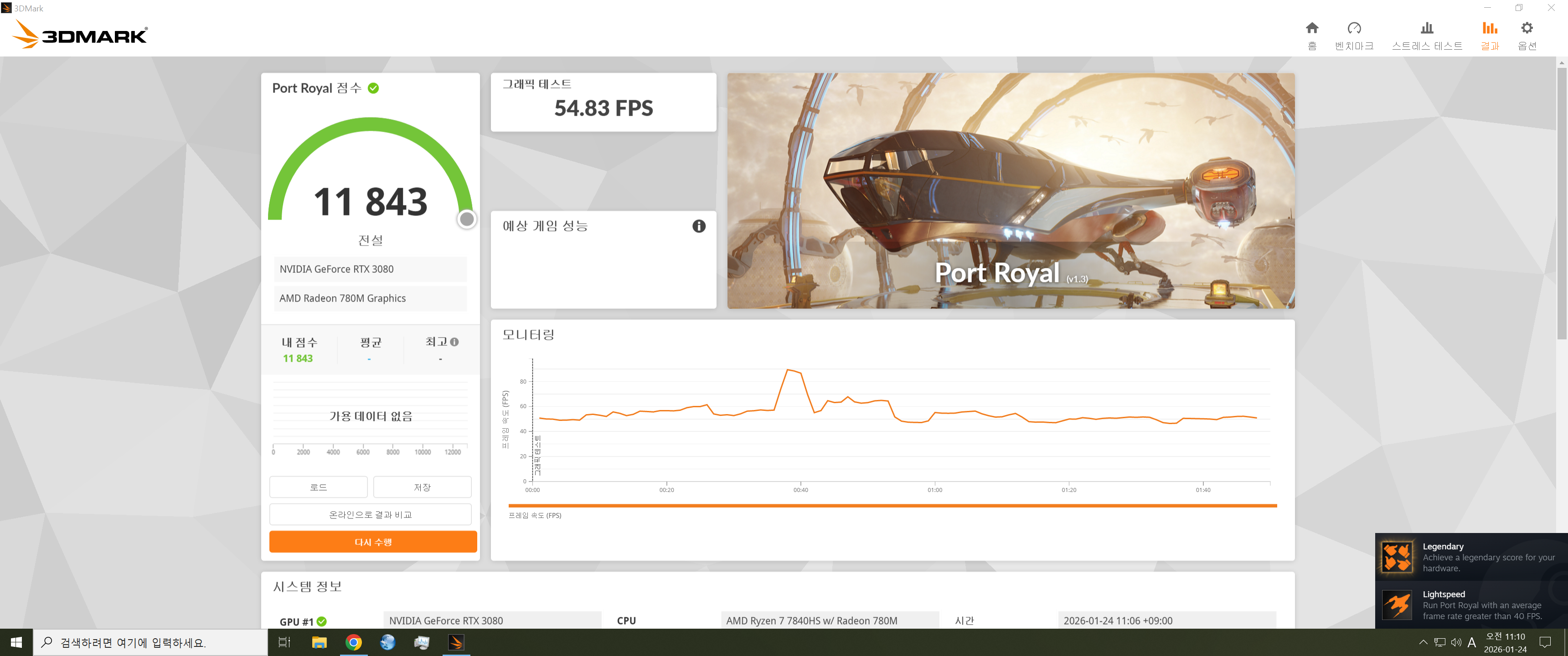The width and height of the screenshot is (1568, 656).
Task: Open Chrome from the taskbar
Action: 353,642
